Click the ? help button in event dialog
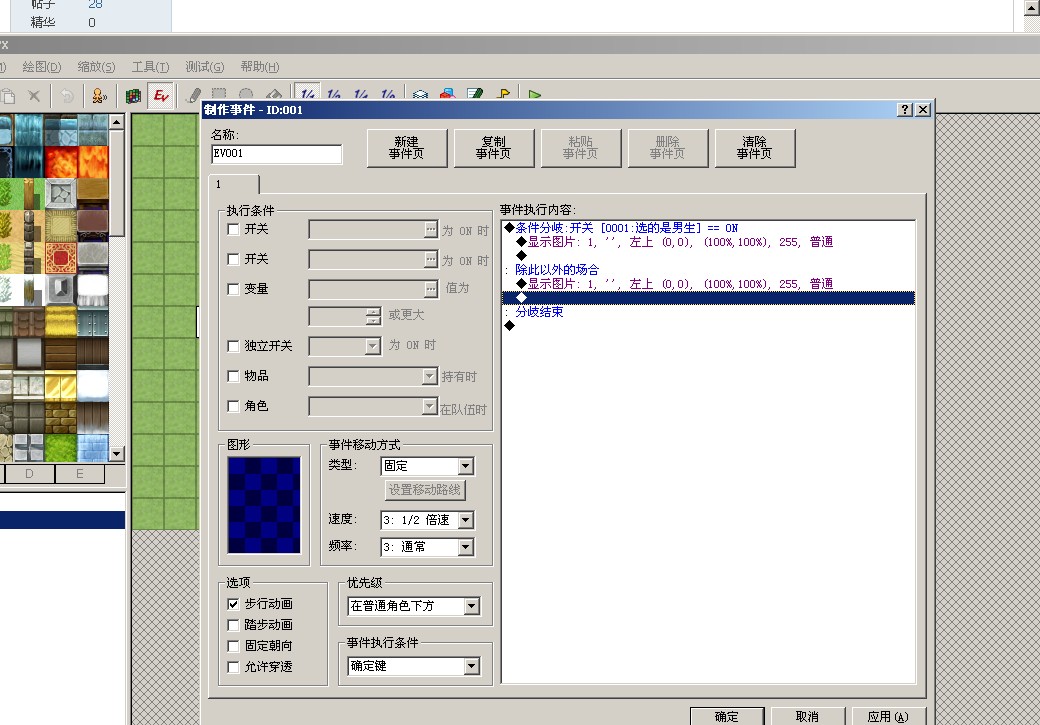Screen dimensions: 1040x725 click(x=905, y=109)
